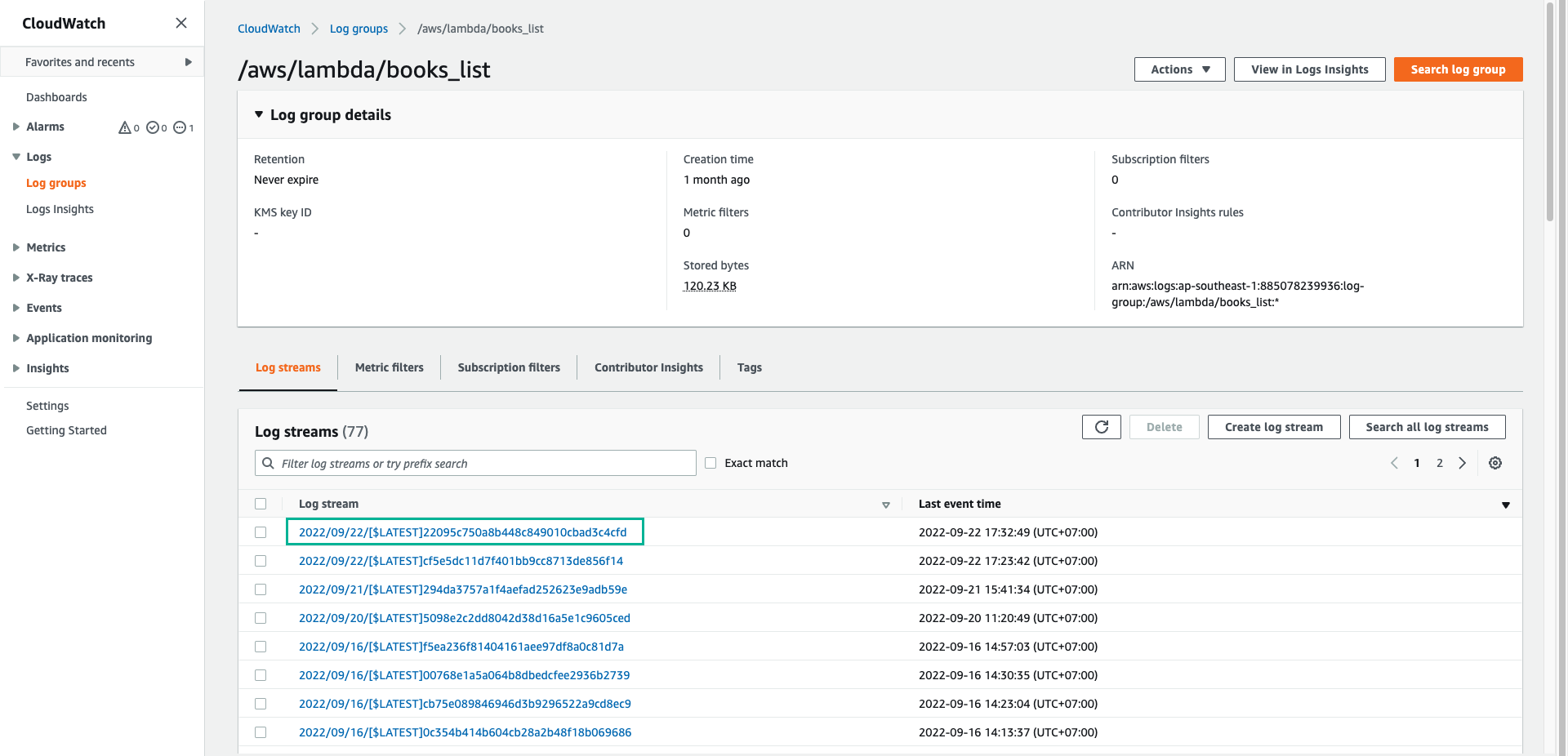Collapse Log group details panel
The width and height of the screenshot is (1568, 756).
tap(259, 115)
